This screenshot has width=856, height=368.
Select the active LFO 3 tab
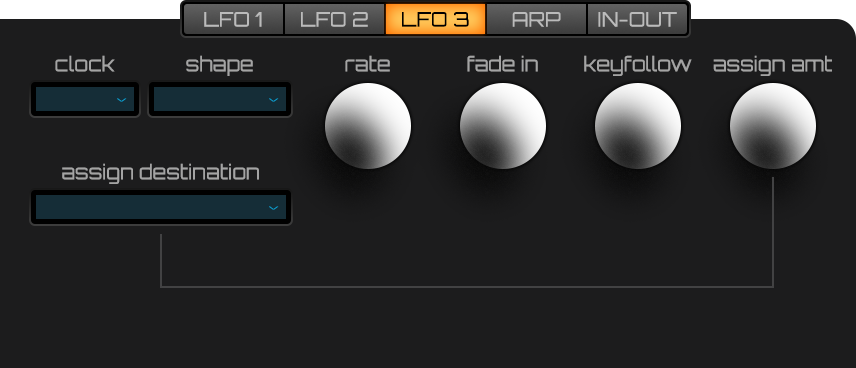pyautogui.click(x=436, y=19)
